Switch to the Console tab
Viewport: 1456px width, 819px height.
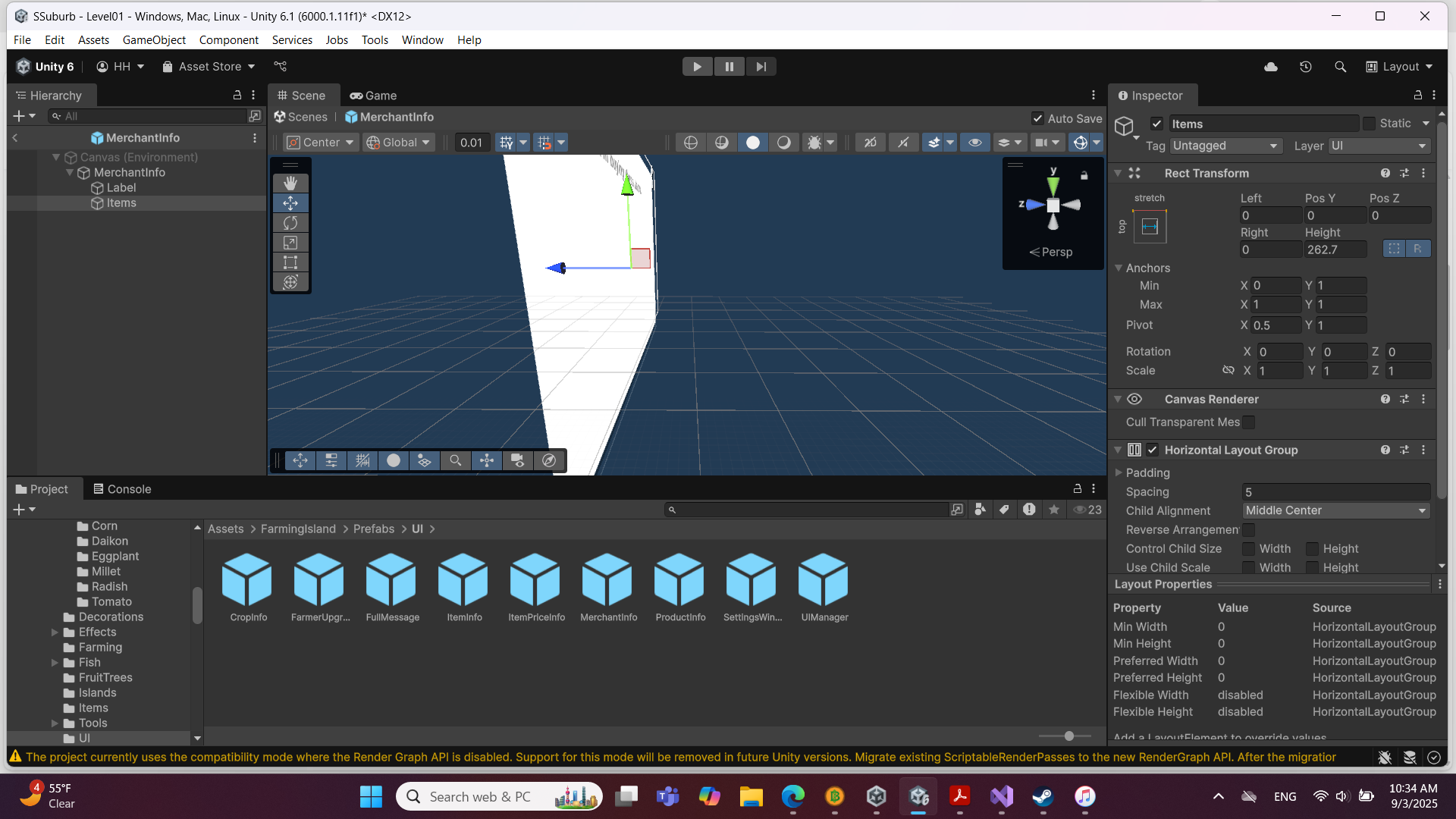point(122,489)
